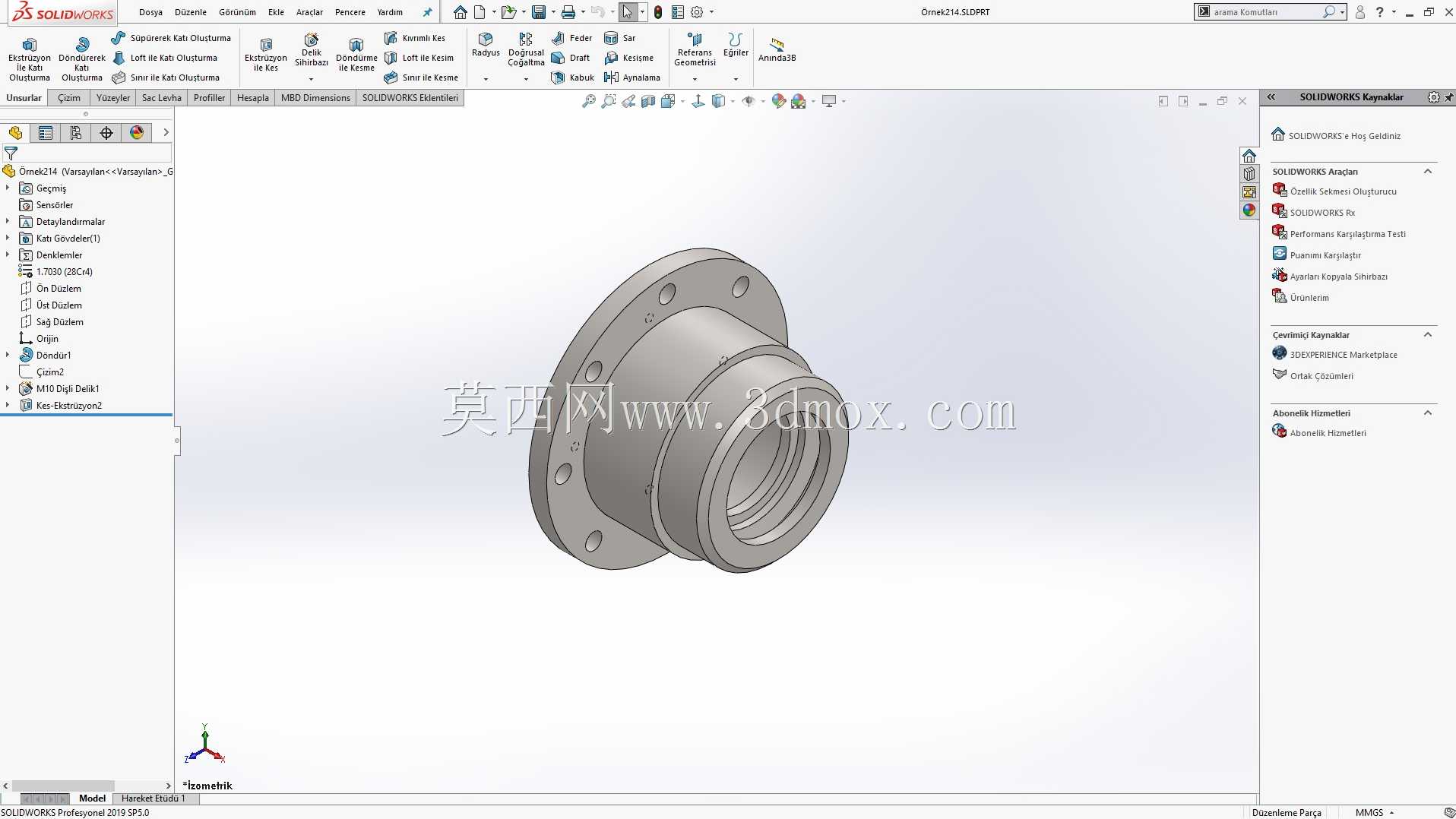Choose Sınır ile Katı Oluşturma
This screenshot has width=1456, height=819.
[x=166, y=77]
